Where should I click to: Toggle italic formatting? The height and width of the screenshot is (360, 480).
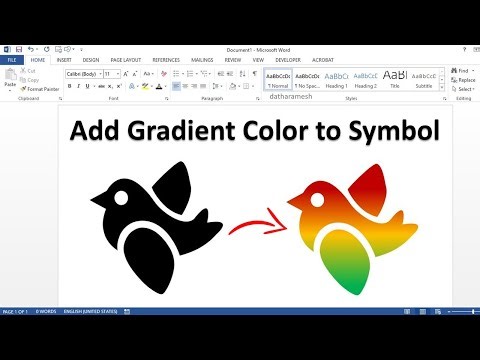point(78,86)
